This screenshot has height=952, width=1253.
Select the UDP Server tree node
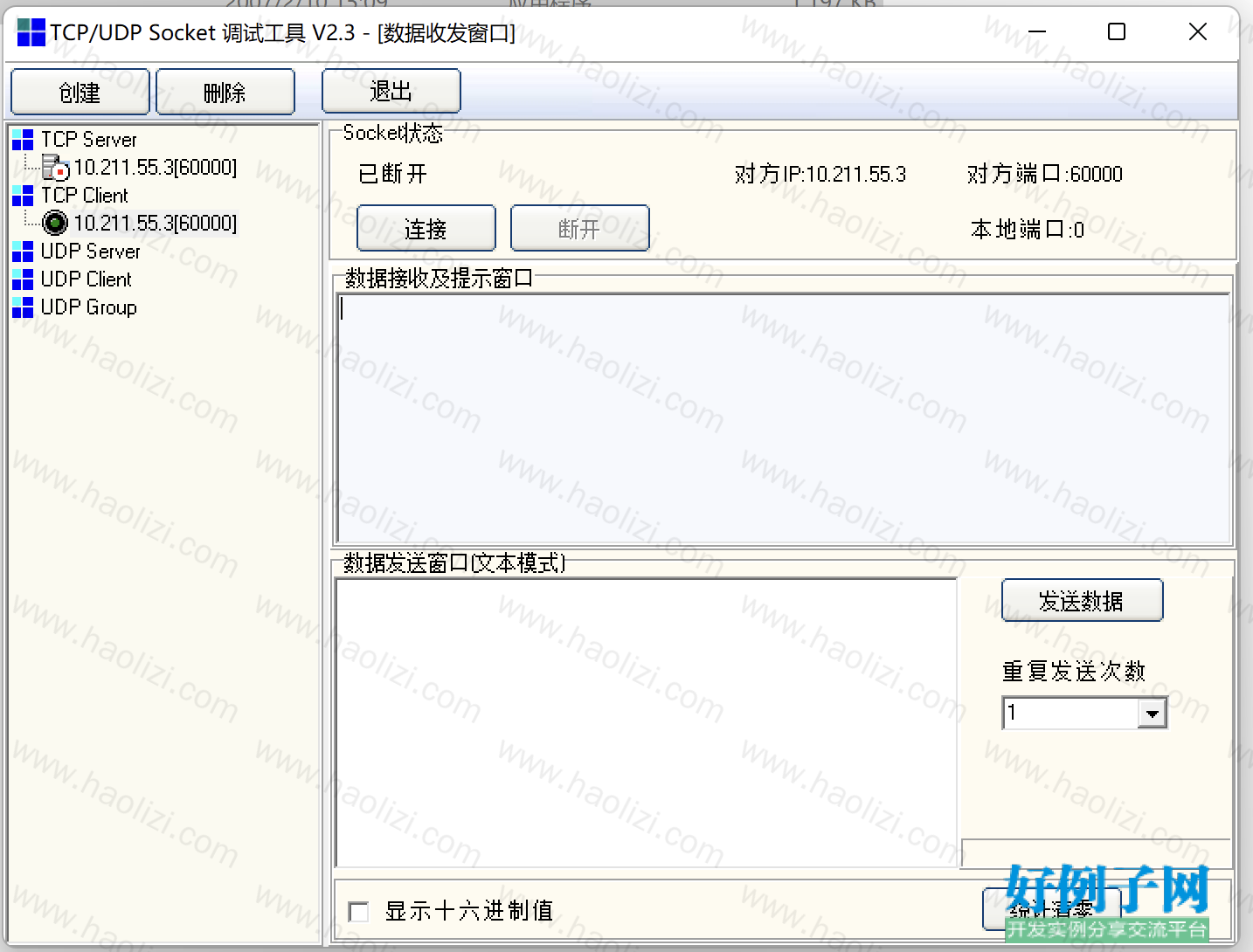point(91,252)
